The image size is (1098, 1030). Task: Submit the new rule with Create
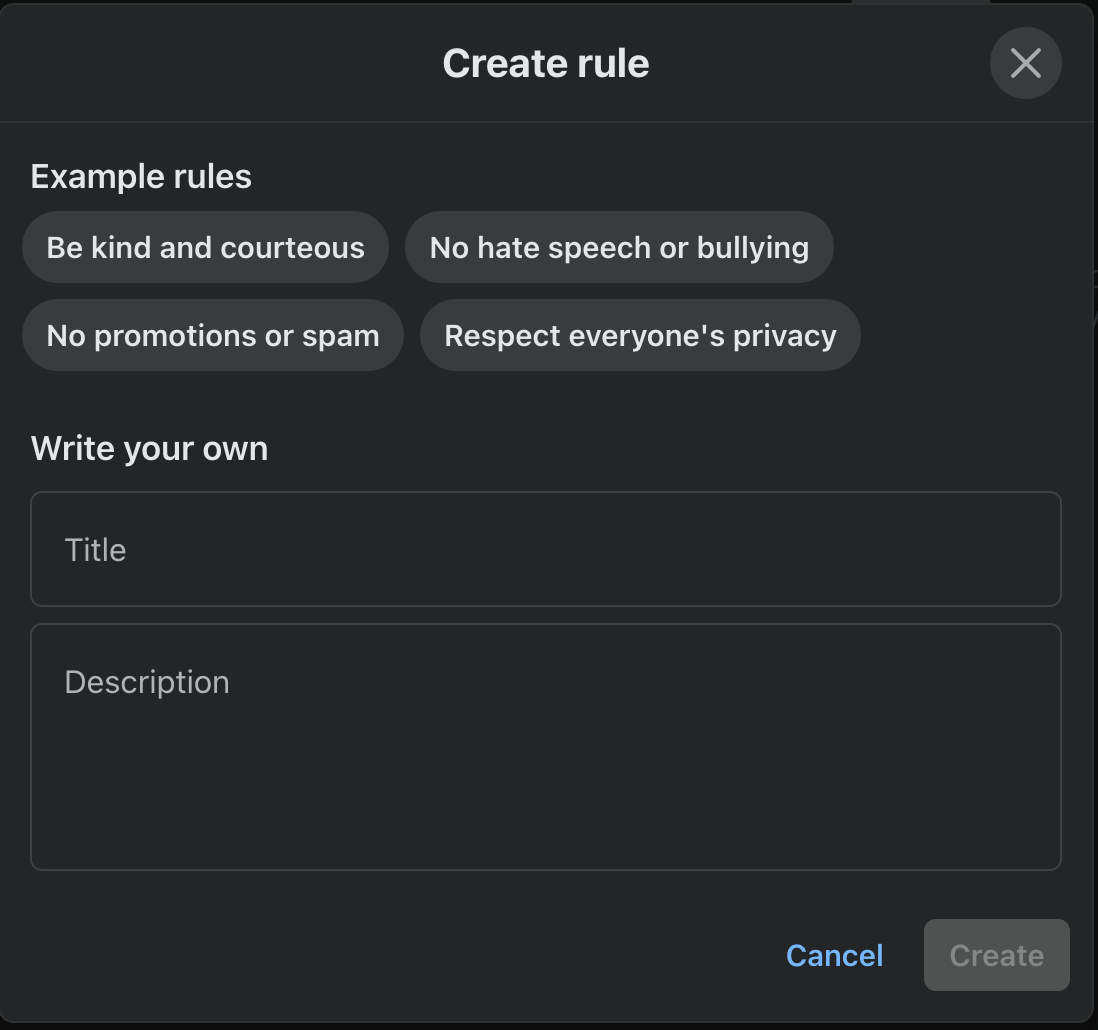[996, 955]
